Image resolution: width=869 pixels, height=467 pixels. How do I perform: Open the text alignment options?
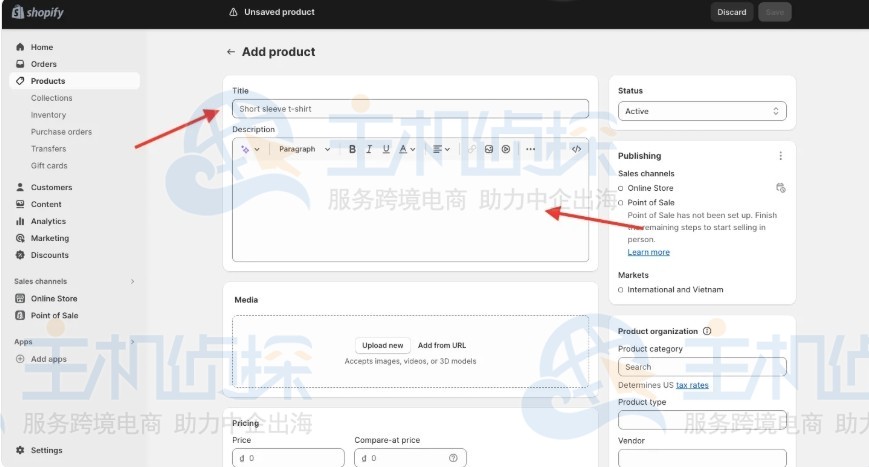click(441, 149)
